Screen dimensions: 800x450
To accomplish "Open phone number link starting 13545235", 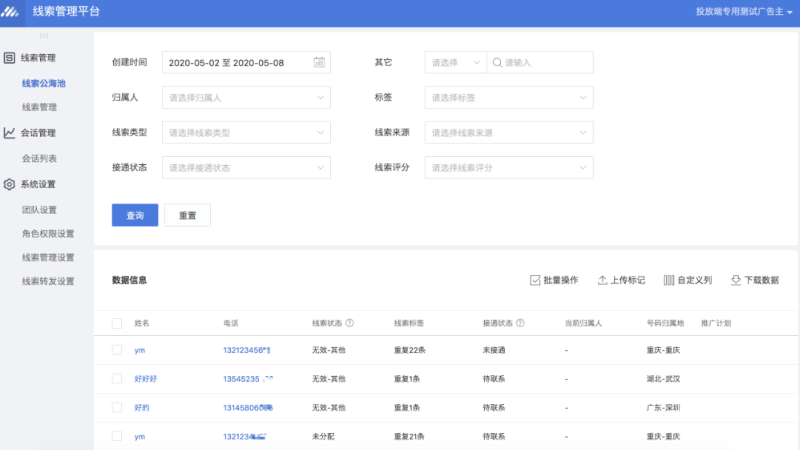I will [x=248, y=379].
